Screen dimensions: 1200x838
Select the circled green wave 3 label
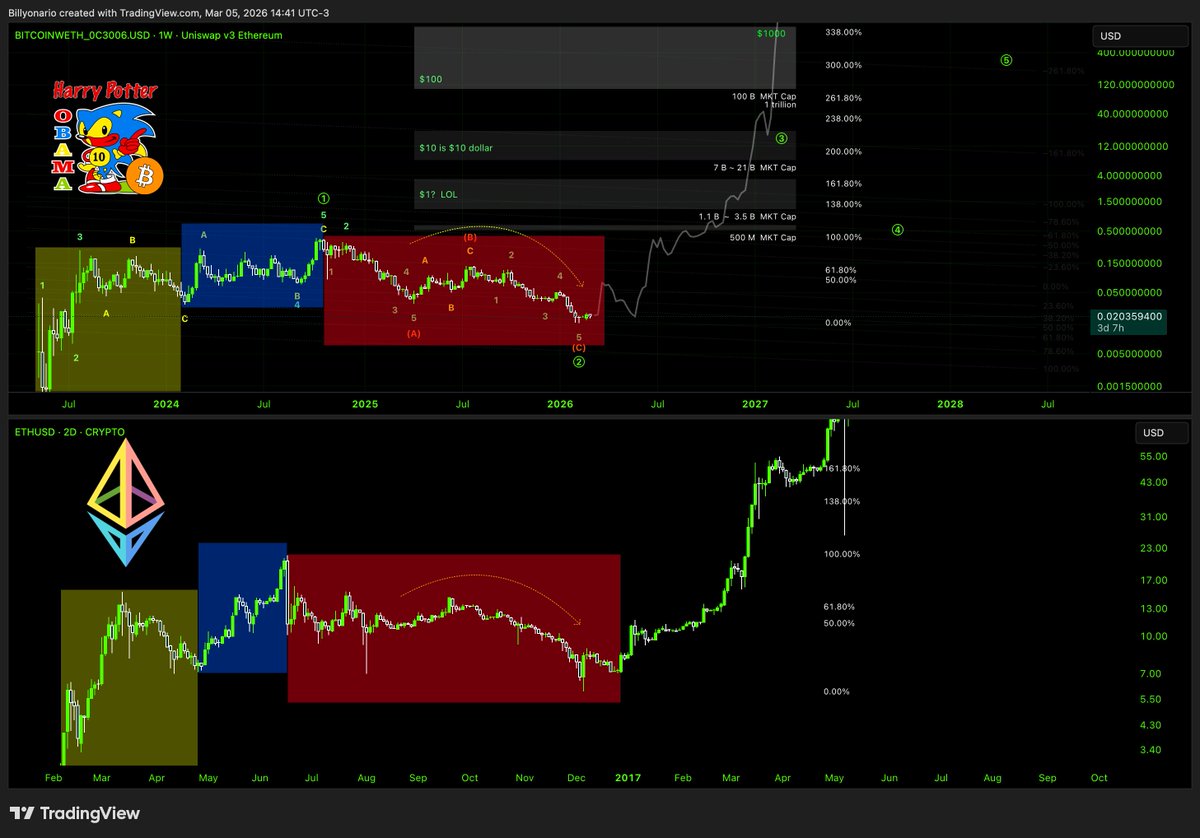coord(781,138)
